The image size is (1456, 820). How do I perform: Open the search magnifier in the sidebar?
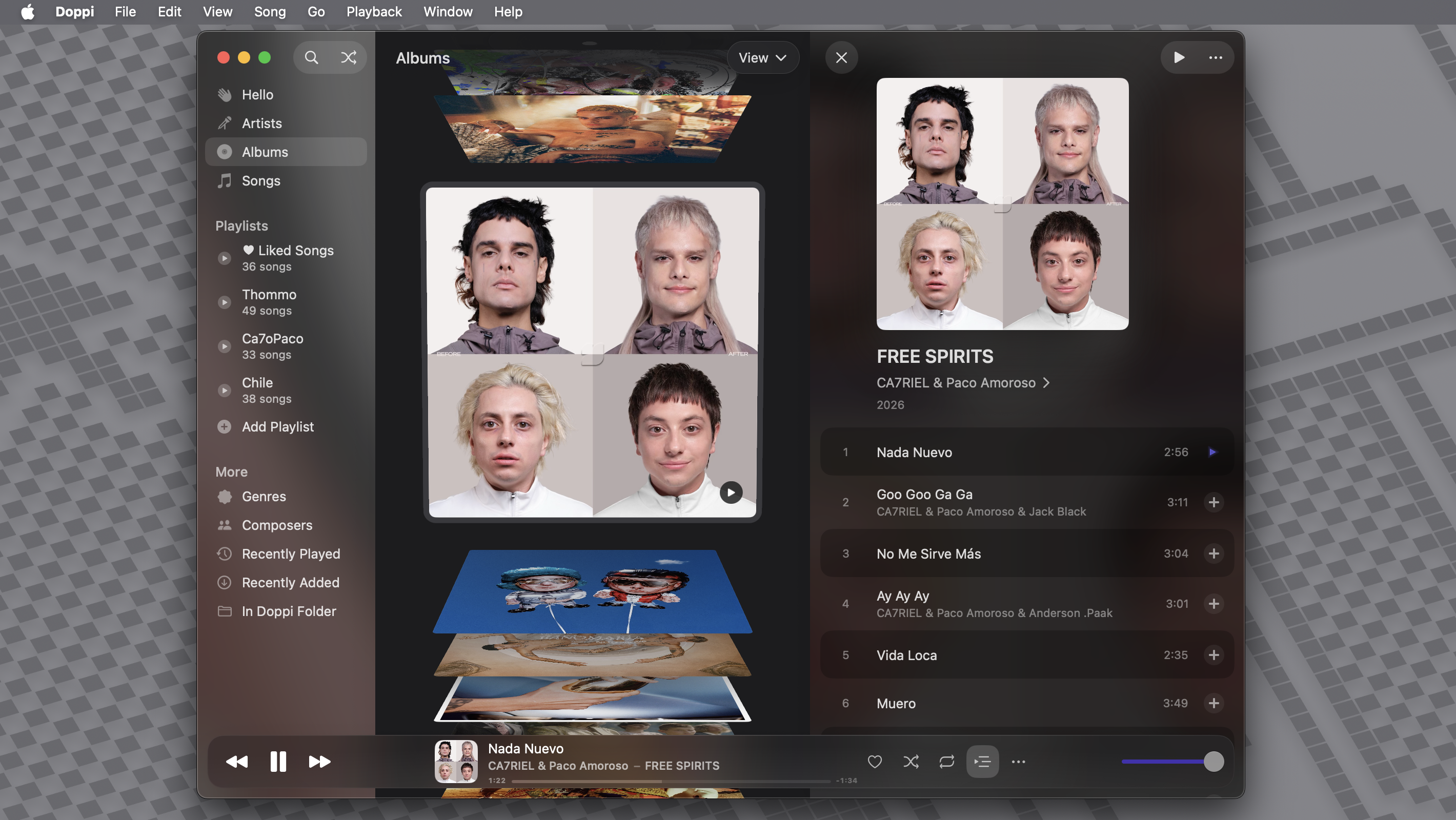point(311,57)
